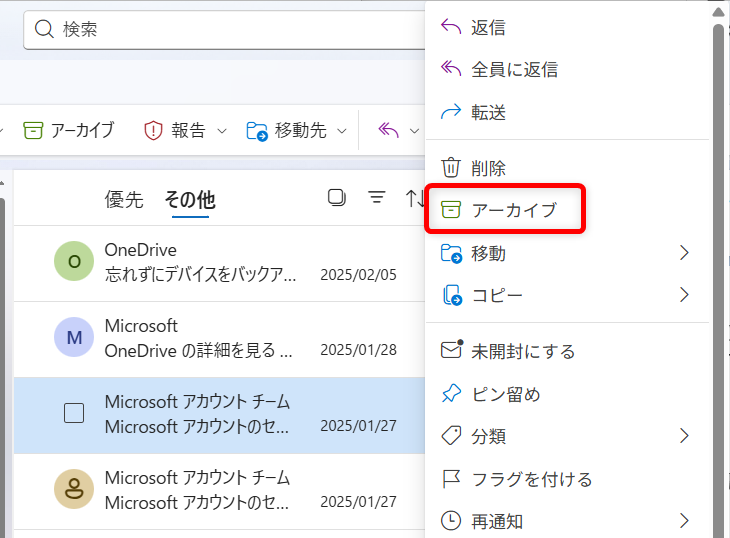Screen dimensions: 730x538
Task: Select アーカイブ in the context menu
Action: pyautogui.click(x=513, y=210)
